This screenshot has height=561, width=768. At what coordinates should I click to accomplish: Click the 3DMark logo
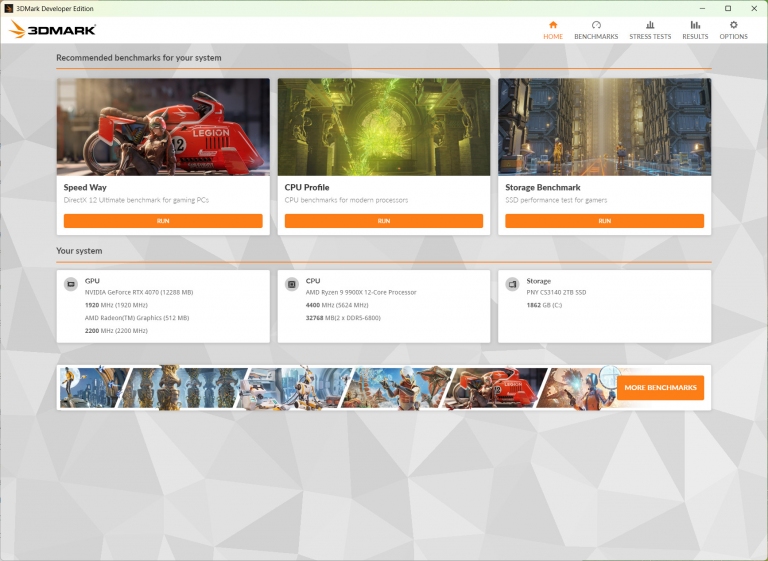click(x=52, y=29)
